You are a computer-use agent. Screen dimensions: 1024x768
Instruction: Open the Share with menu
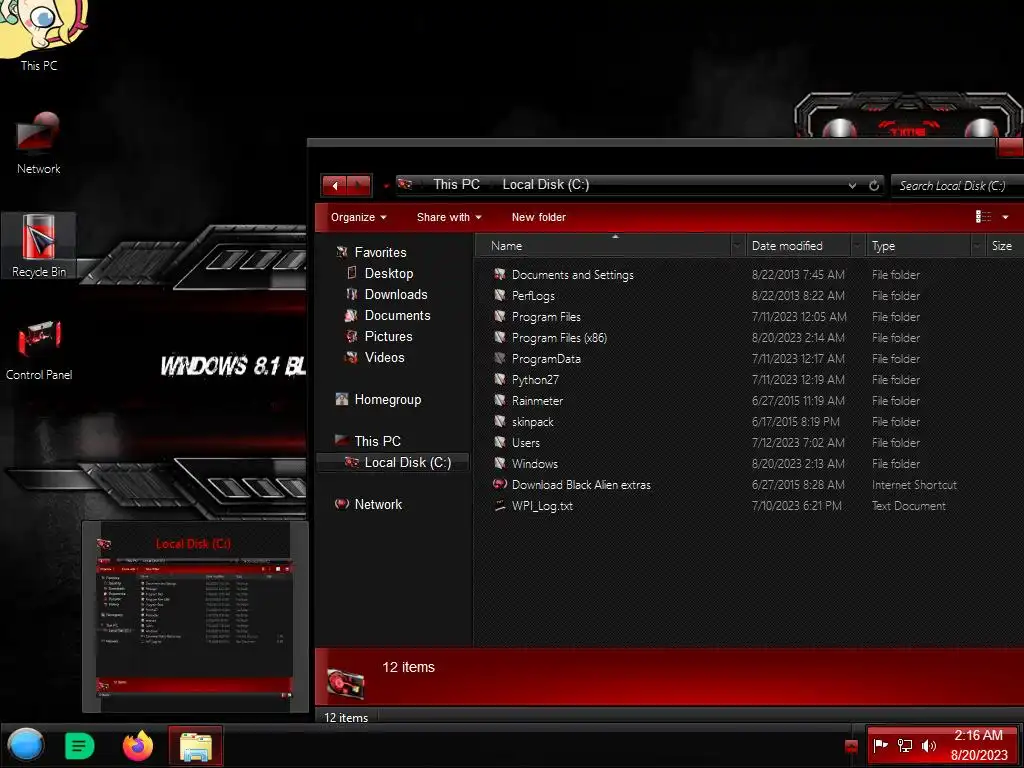click(449, 217)
